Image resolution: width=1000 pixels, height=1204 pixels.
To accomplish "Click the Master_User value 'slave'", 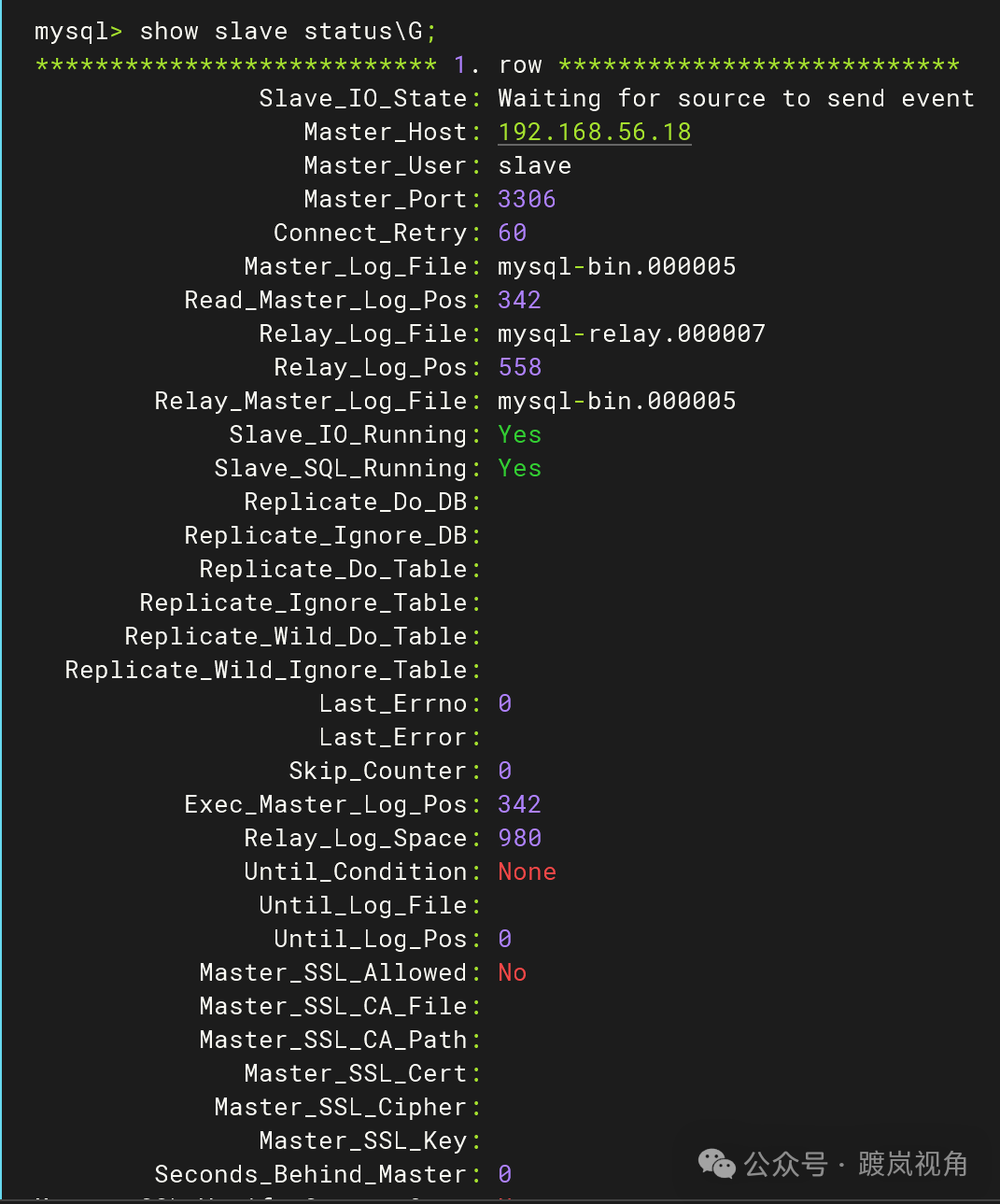I will [534, 165].
